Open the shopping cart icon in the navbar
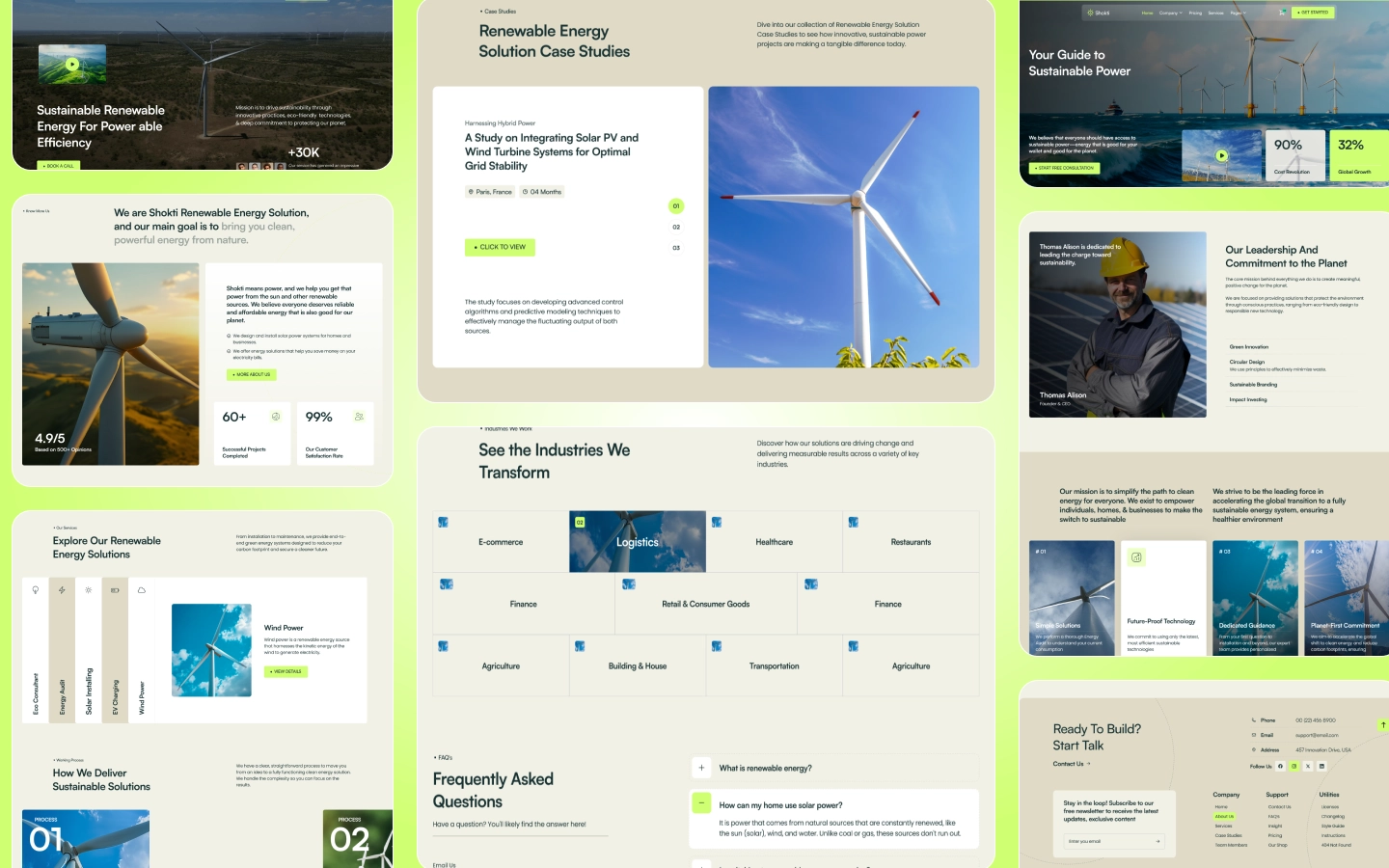This screenshot has height=868, width=1389. (1282, 13)
